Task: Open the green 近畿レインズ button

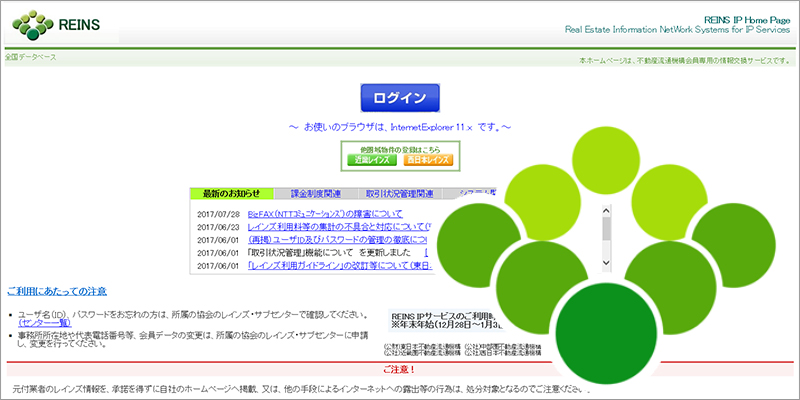Action: pyautogui.click(x=372, y=160)
